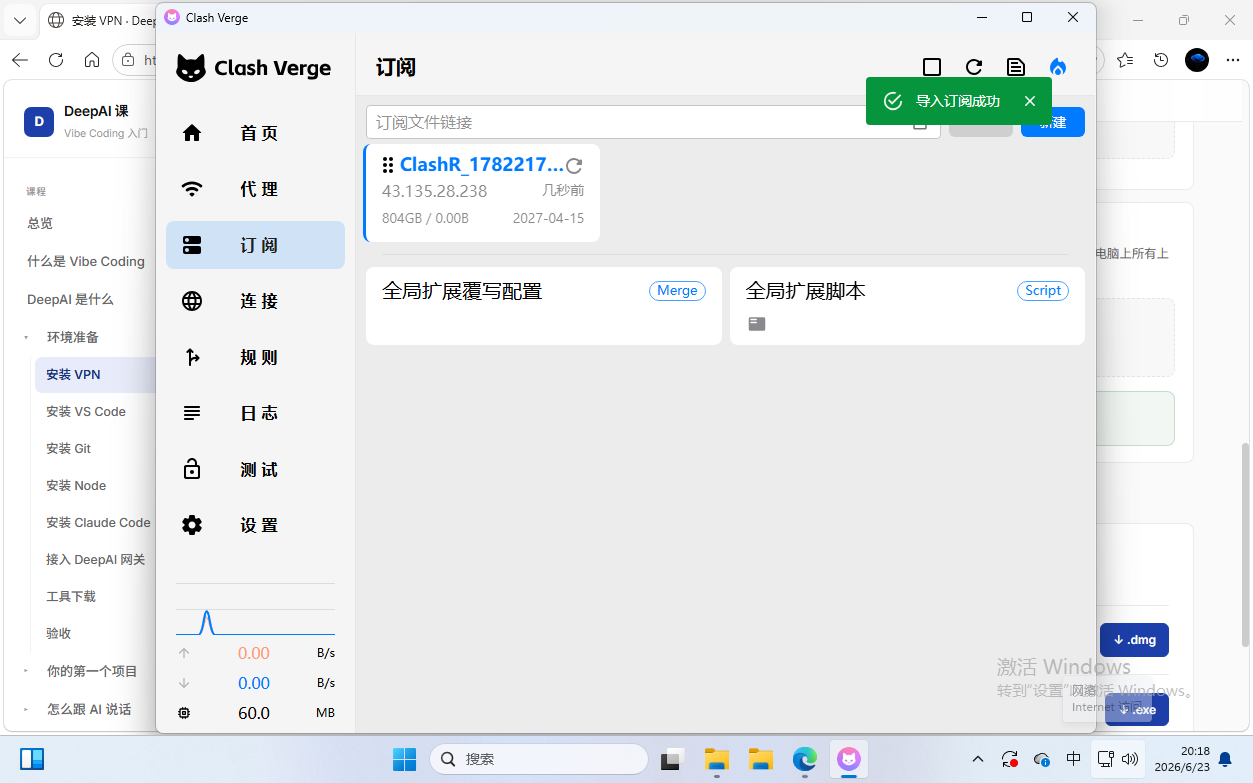Click the browser page vertical scrollbar
The width and height of the screenshot is (1253, 783).
[x=1246, y=545]
